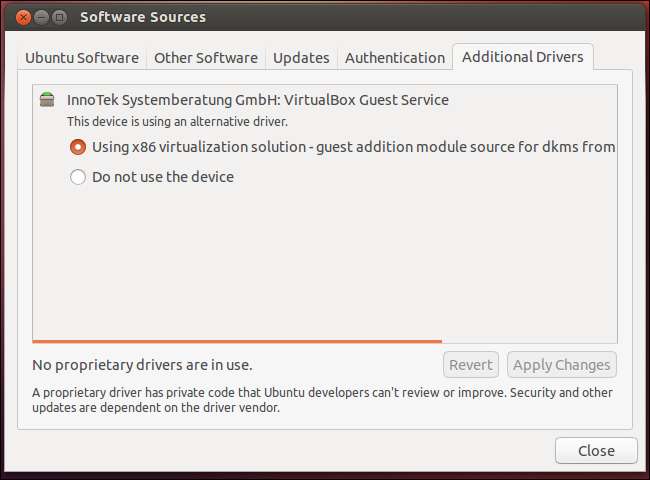
Task: Select the x86 virtualization solution driver option
Action: 79,147
